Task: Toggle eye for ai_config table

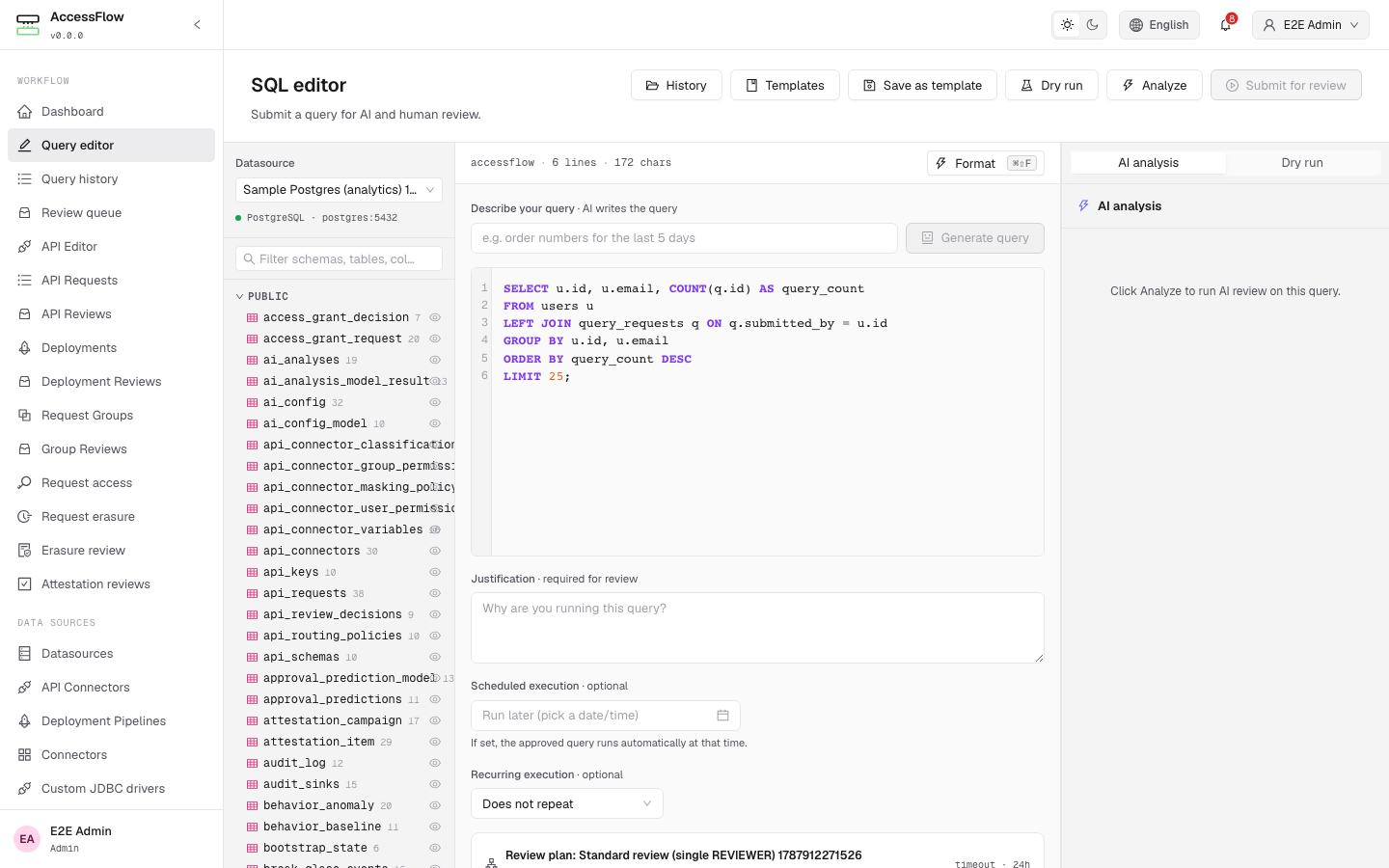Action: (x=435, y=402)
